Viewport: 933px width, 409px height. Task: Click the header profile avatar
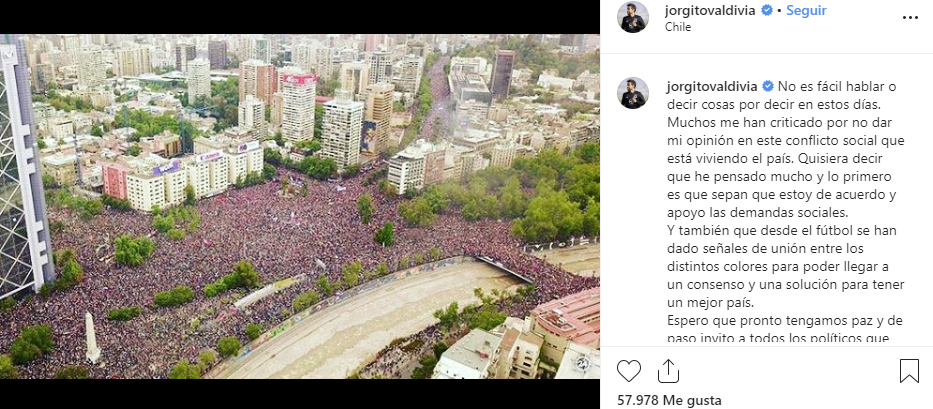633,17
